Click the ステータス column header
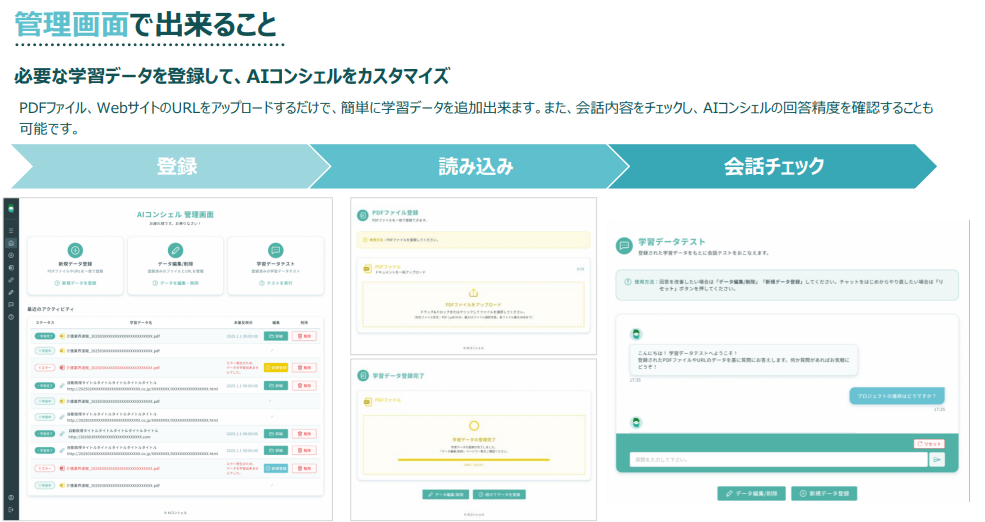The height and width of the screenshot is (522, 985). pyautogui.click(x=45, y=322)
